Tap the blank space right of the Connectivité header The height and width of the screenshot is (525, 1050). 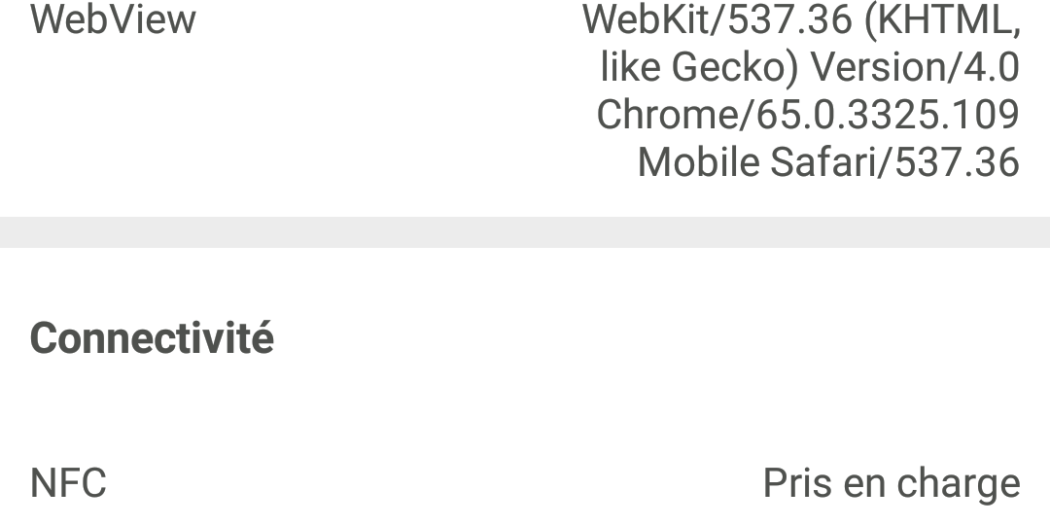[650, 340]
